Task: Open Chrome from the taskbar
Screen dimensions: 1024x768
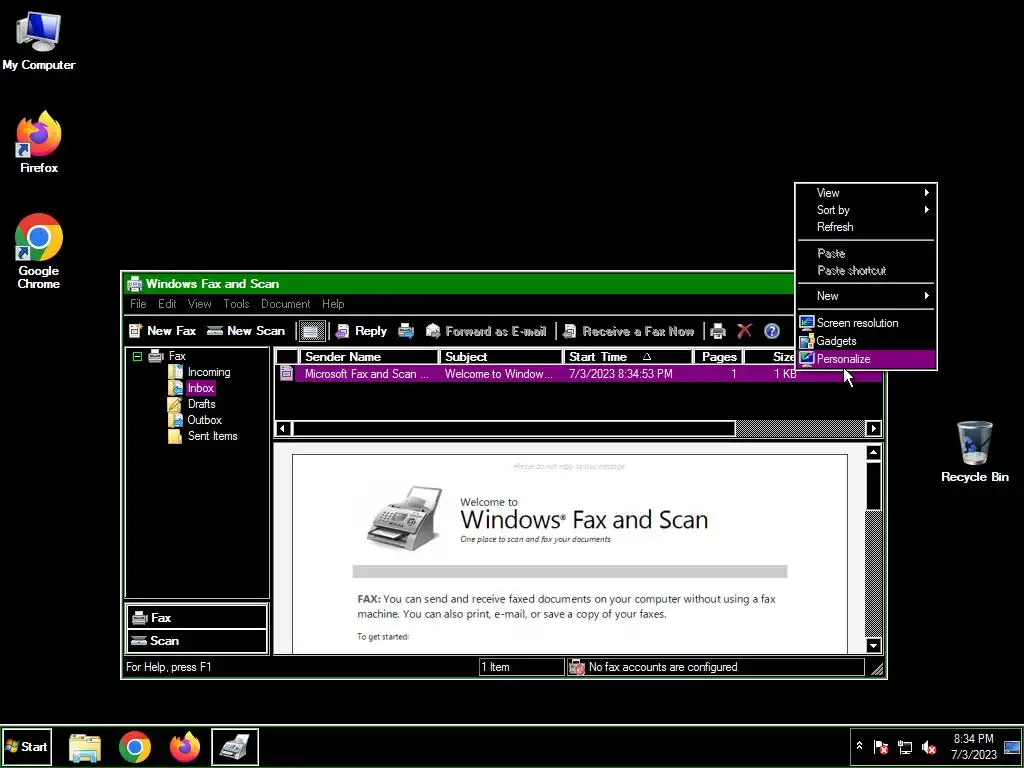Action: pos(135,747)
